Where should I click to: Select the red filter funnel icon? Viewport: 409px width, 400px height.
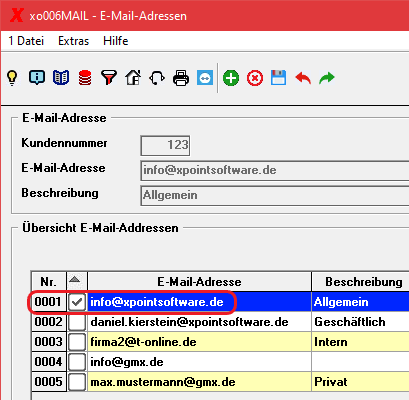click(109, 78)
